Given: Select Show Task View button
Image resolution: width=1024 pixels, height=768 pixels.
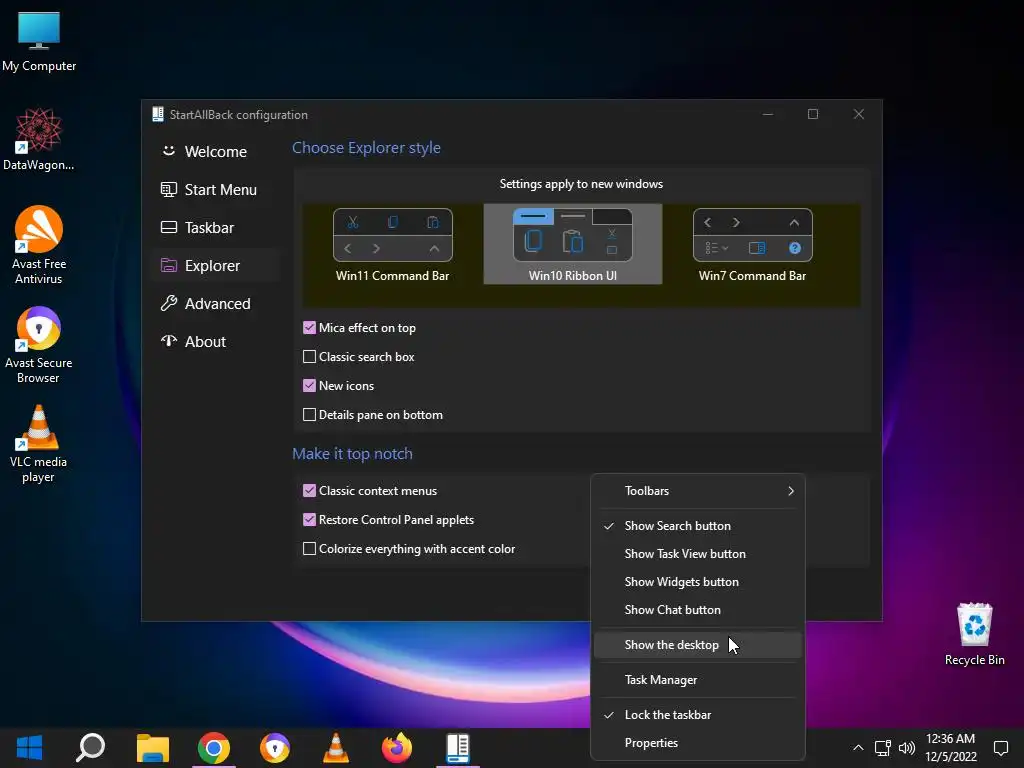Looking at the screenshot, I should point(697,554).
